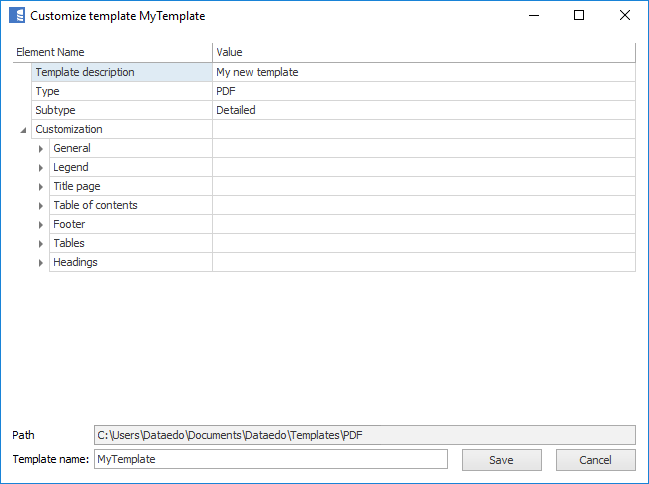Image resolution: width=649 pixels, height=484 pixels.
Task: Expand the Footer section arrow
Action: point(41,225)
